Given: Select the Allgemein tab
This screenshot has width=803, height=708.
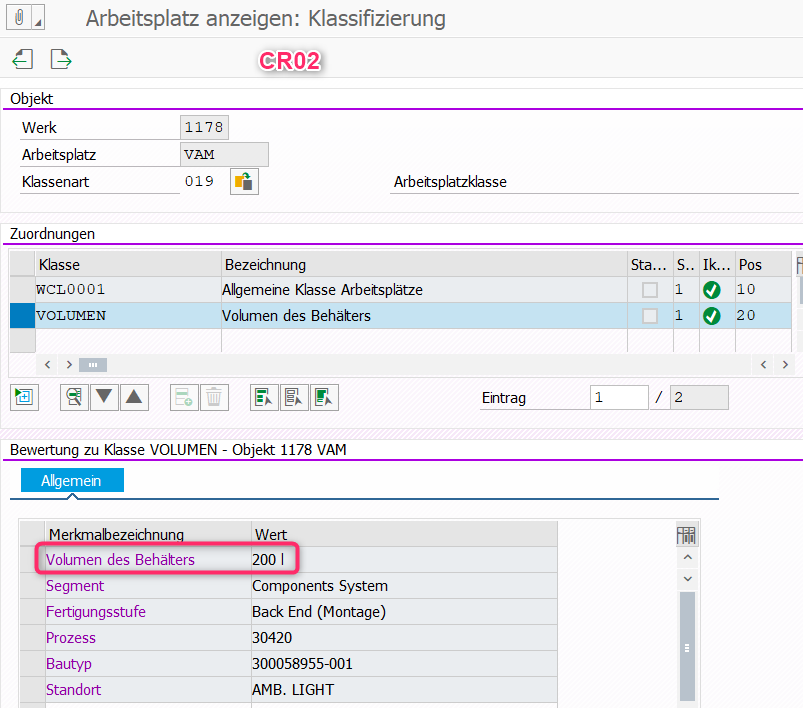Looking at the screenshot, I should (72, 481).
